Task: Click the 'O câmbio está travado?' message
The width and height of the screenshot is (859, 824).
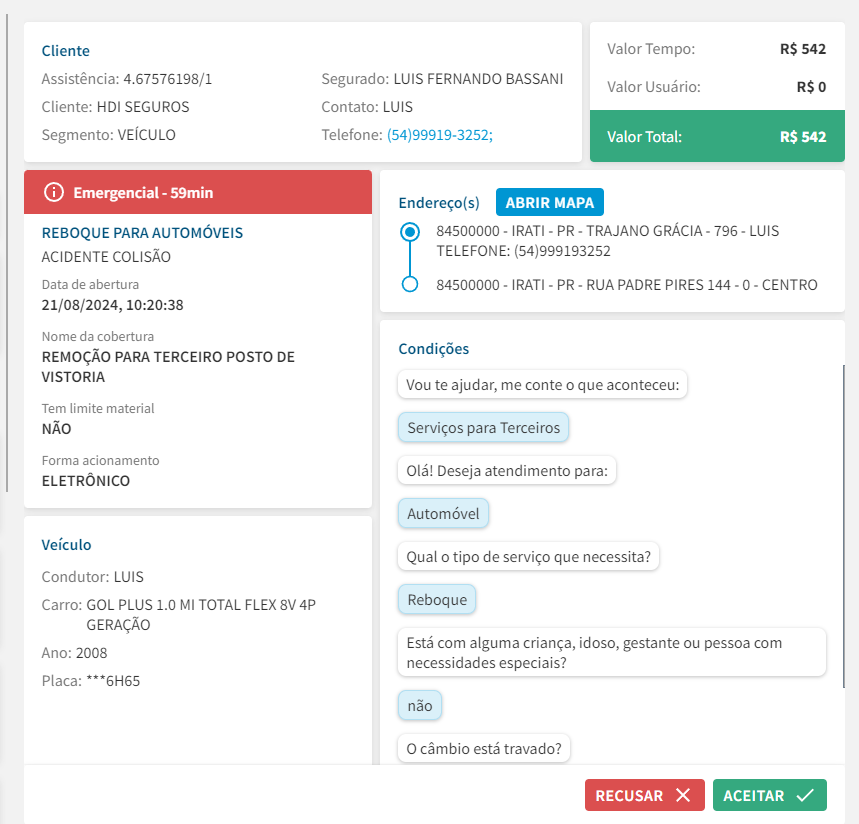Action: pos(484,747)
